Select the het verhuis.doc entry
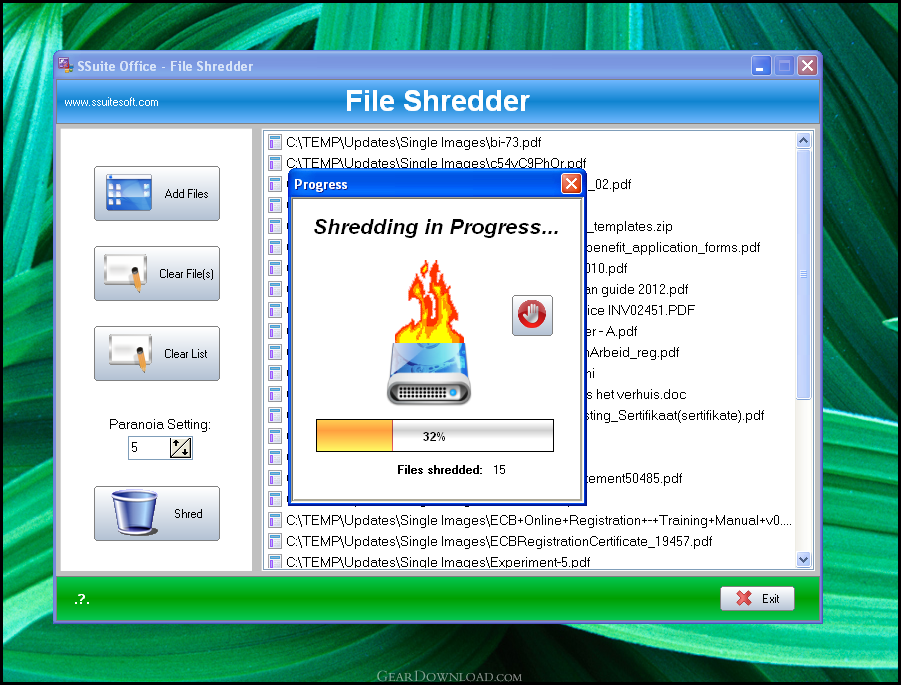The height and width of the screenshot is (685, 901). (x=636, y=395)
